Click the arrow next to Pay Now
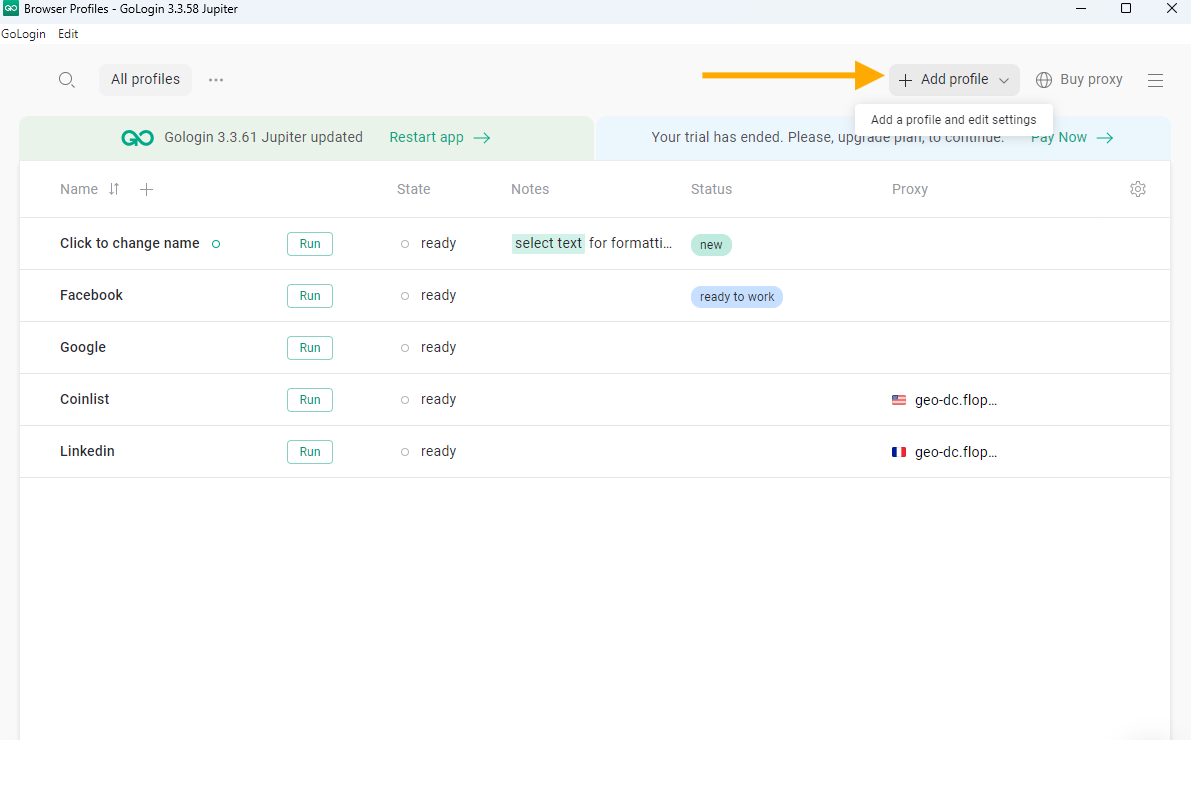Viewport: 1191px width, 805px height. point(1104,138)
